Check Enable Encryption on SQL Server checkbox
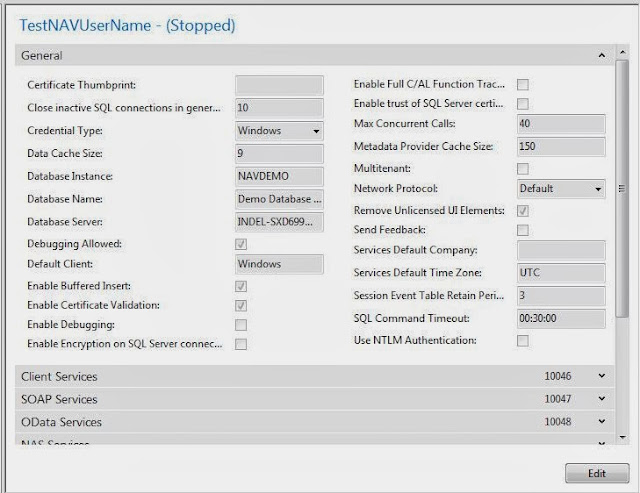 pyautogui.click(x=241, y=344)
